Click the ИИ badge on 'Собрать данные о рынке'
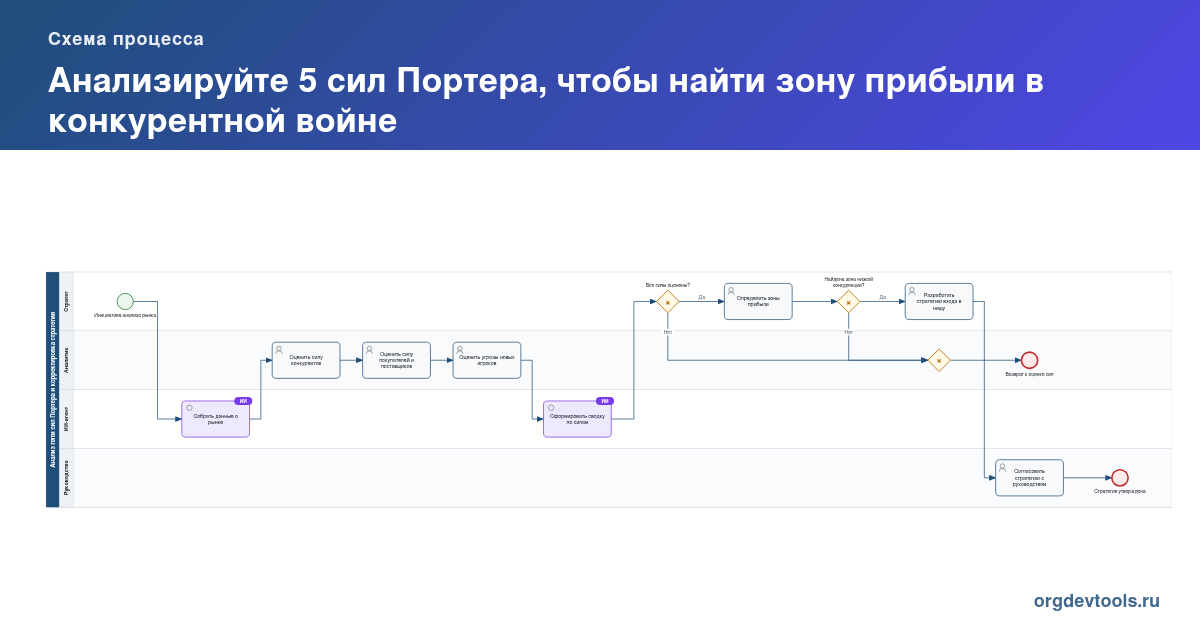1200x630 pixels. tap(243, 401)
